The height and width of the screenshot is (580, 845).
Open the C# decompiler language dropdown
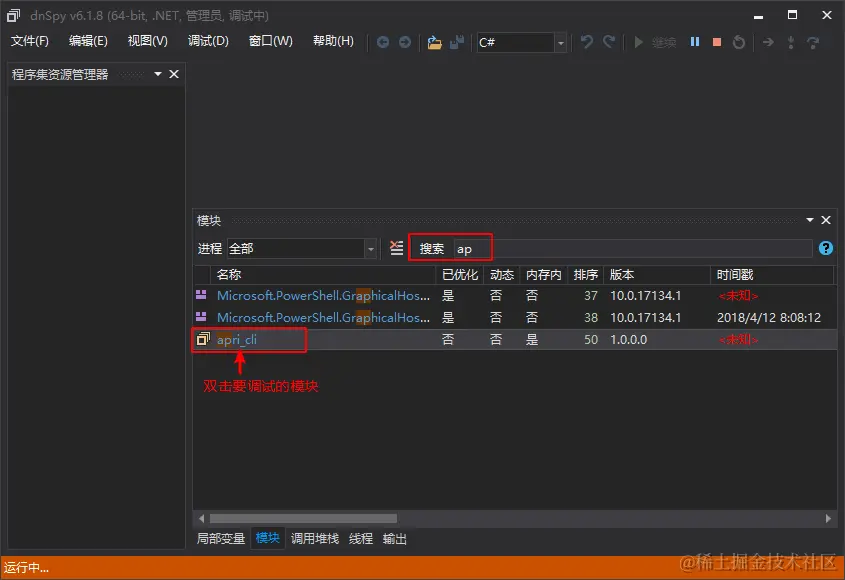[521, 42]
